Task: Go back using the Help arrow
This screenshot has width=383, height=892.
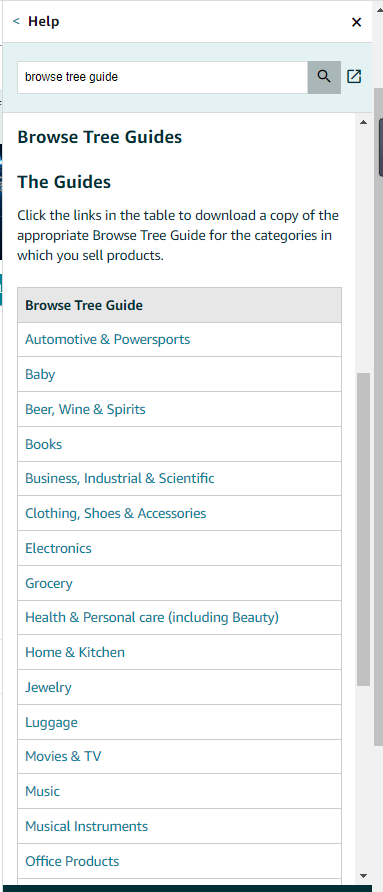Action: 16,22
